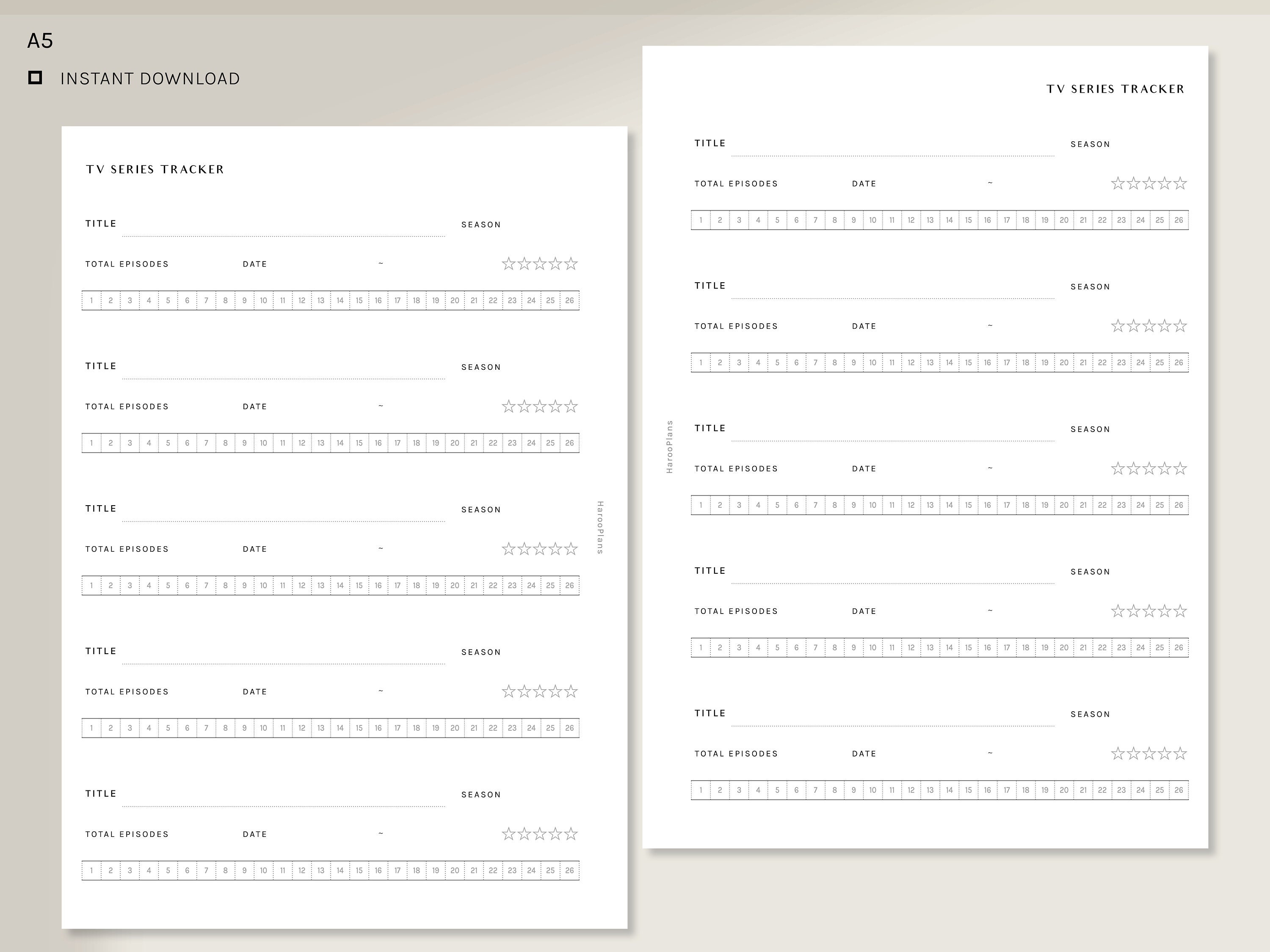
Task: Click the third star in the left page's second tracker
Action: coord(540,406)
